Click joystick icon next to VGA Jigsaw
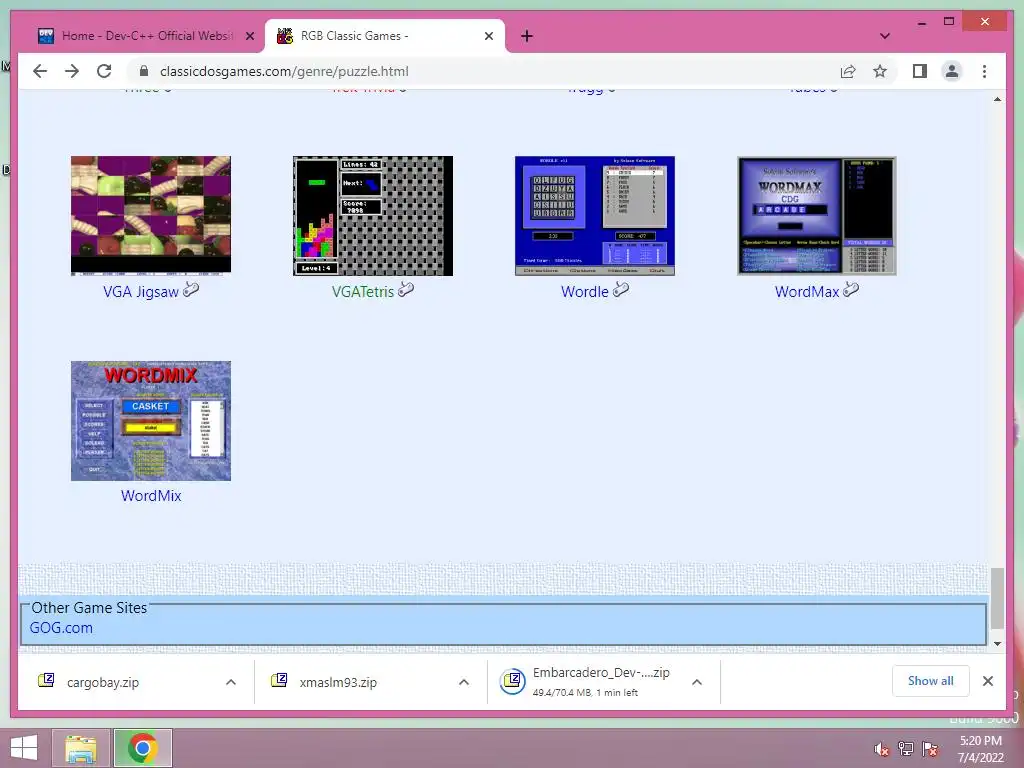Viewport: 1024px width, 768px height. (191, 289)
